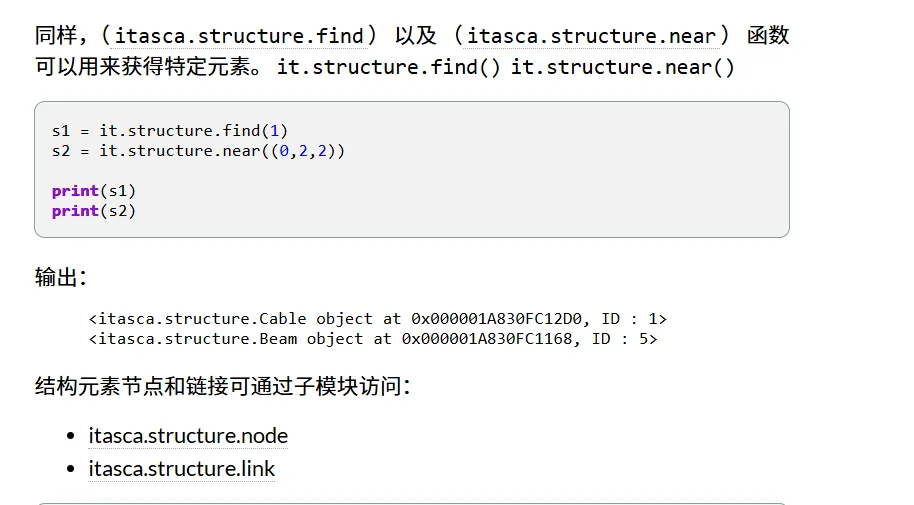
Task: Select the print(s1) statement in code block
Action: pos(94,191)
